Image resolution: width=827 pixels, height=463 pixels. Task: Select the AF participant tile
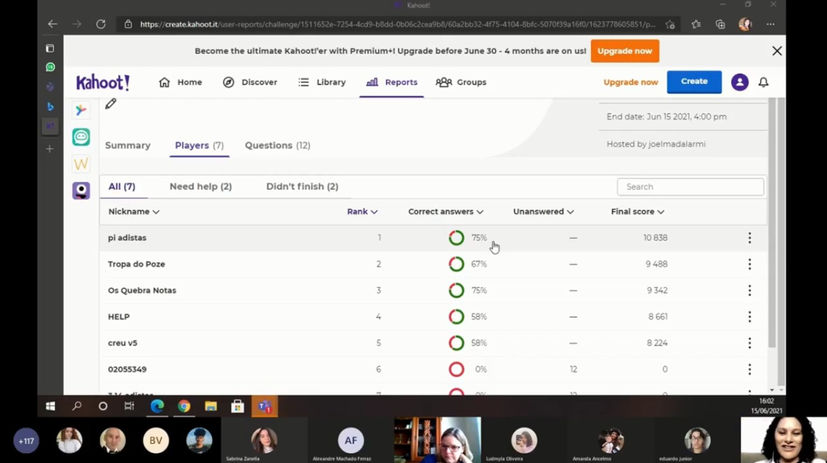coord(351,440)
